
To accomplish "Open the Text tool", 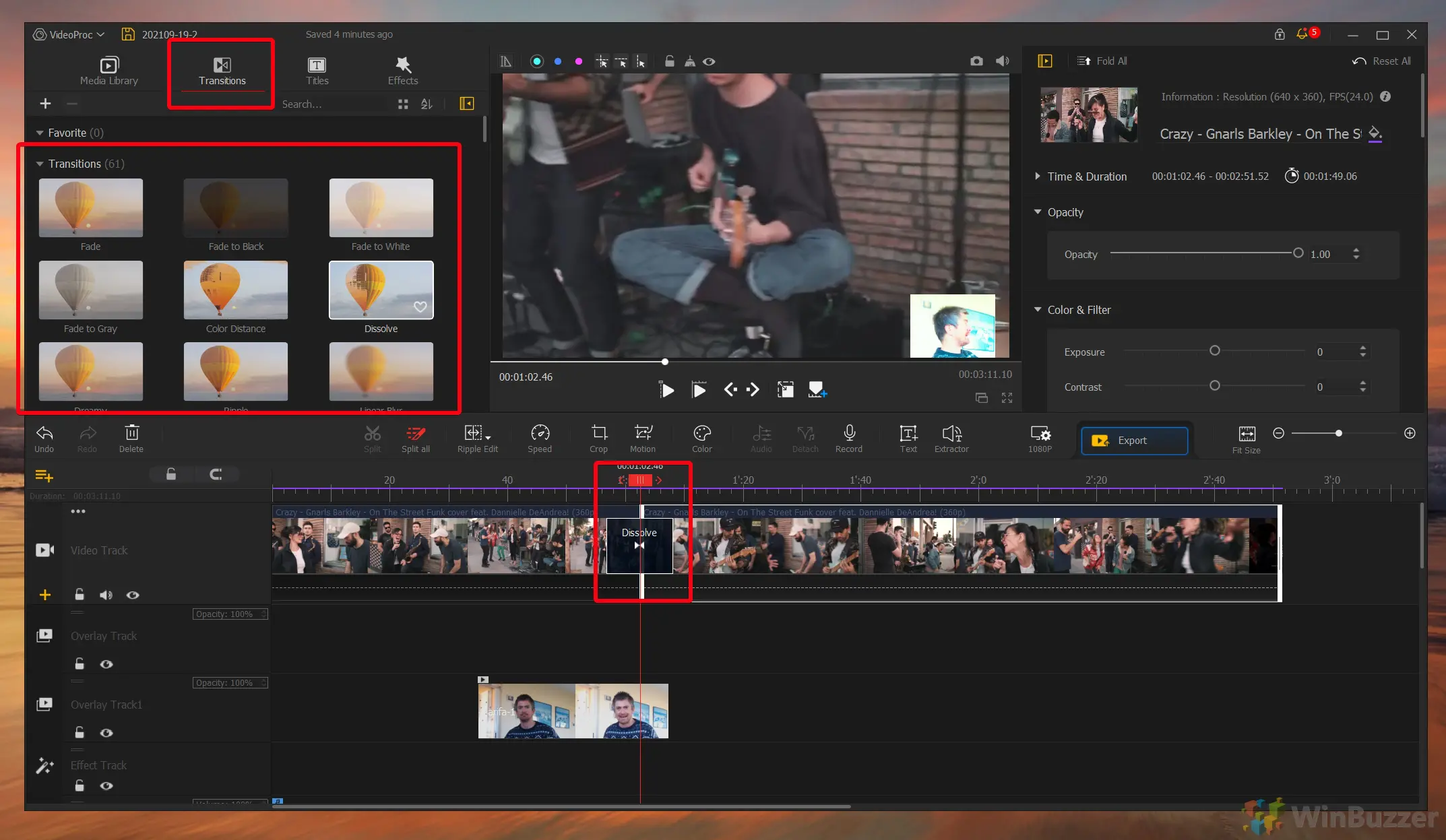I will [x=907, y=438].
